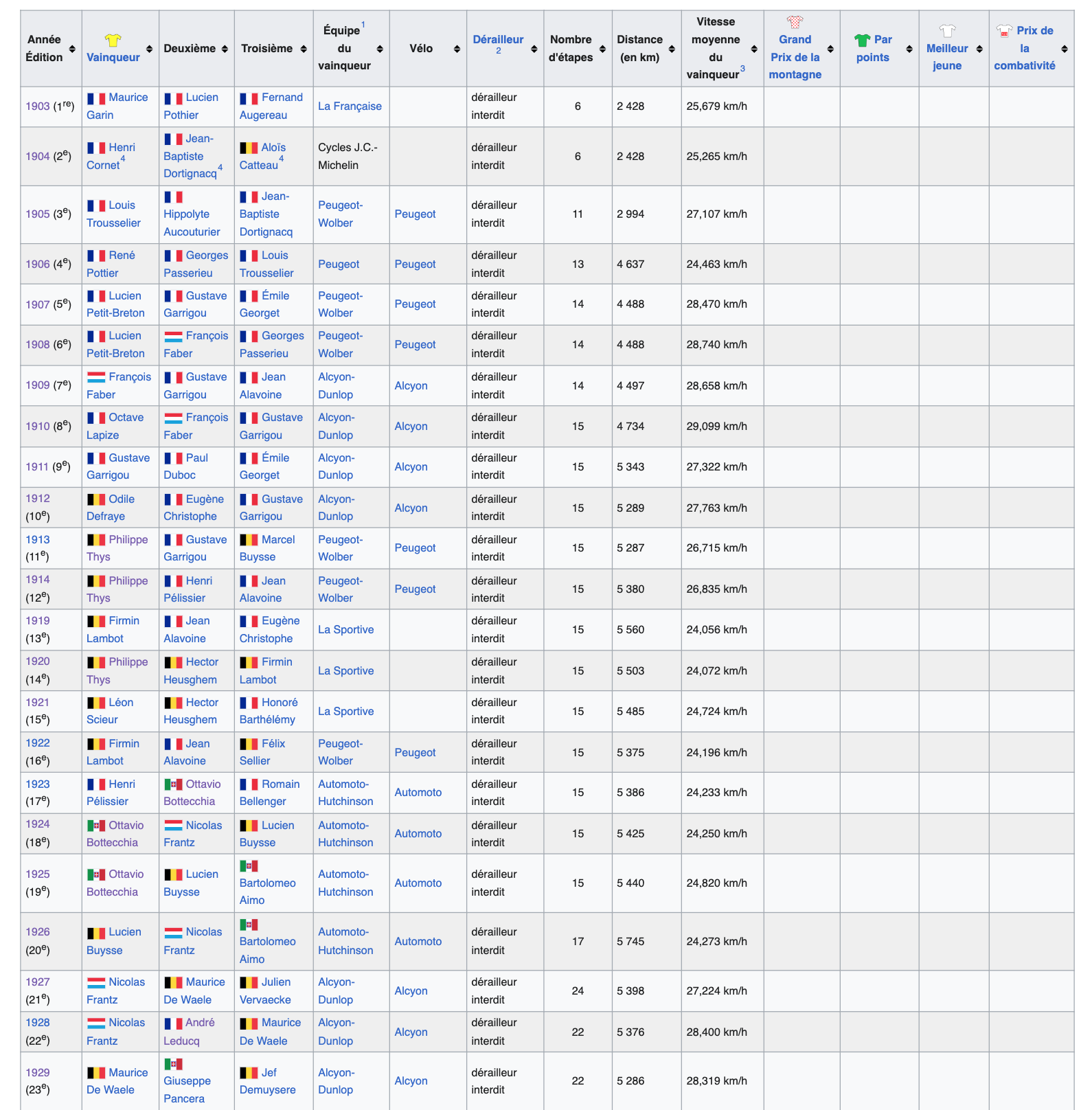
Task: Sort the Vélo column
Action: [x=457, y=49]
